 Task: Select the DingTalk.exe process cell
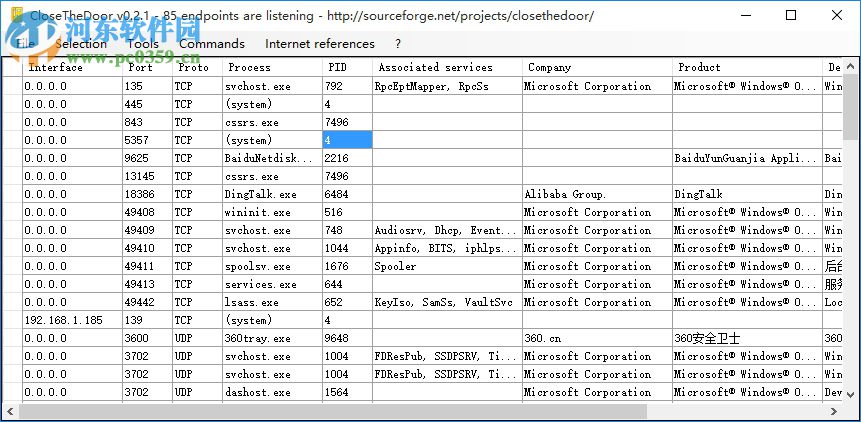272,194
